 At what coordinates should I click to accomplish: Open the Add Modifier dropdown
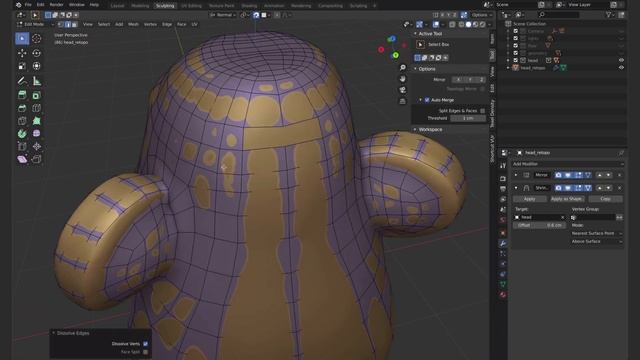click(568, 164)
